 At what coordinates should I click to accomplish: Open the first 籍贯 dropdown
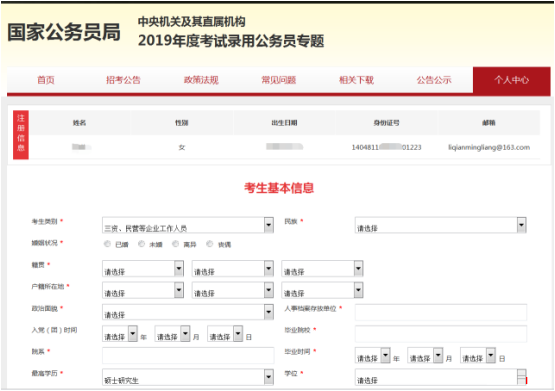point(143,269)
